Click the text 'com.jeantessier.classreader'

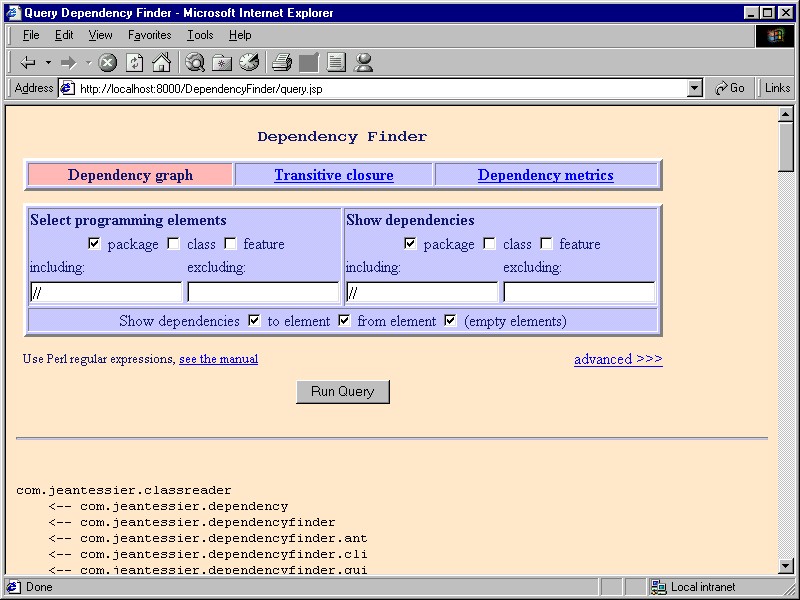point(124,491)
